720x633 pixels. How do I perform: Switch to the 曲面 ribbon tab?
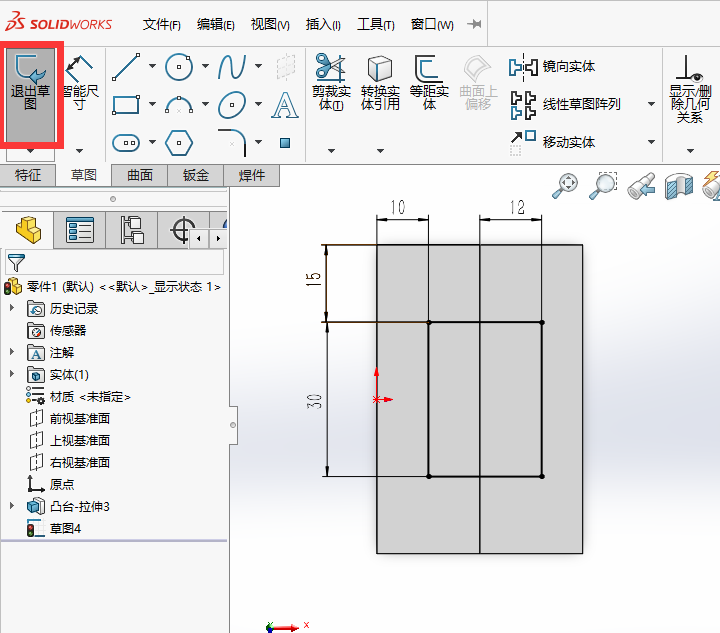pyautogui.click(x=140, y=175)
